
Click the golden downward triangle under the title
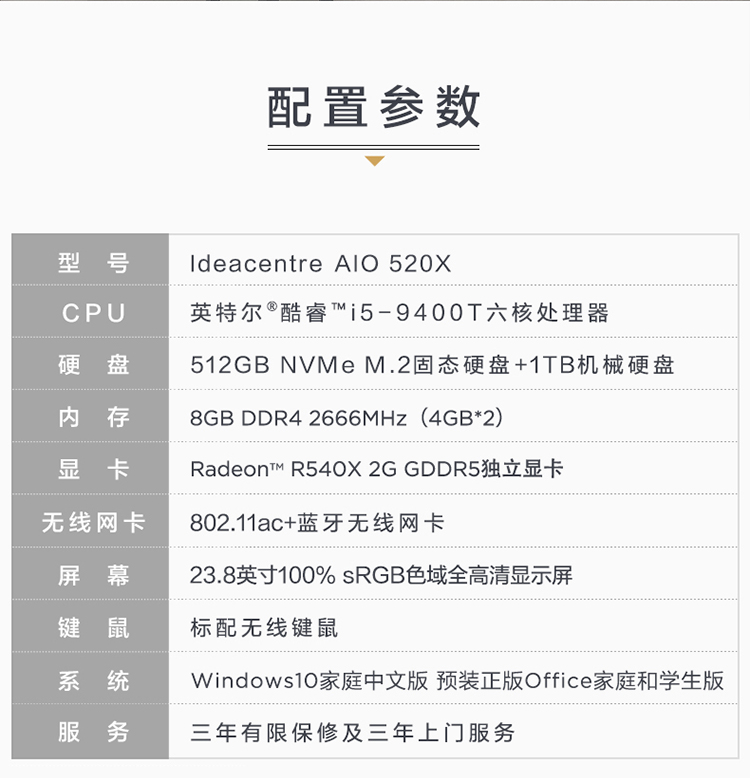(x=375, y=161)
